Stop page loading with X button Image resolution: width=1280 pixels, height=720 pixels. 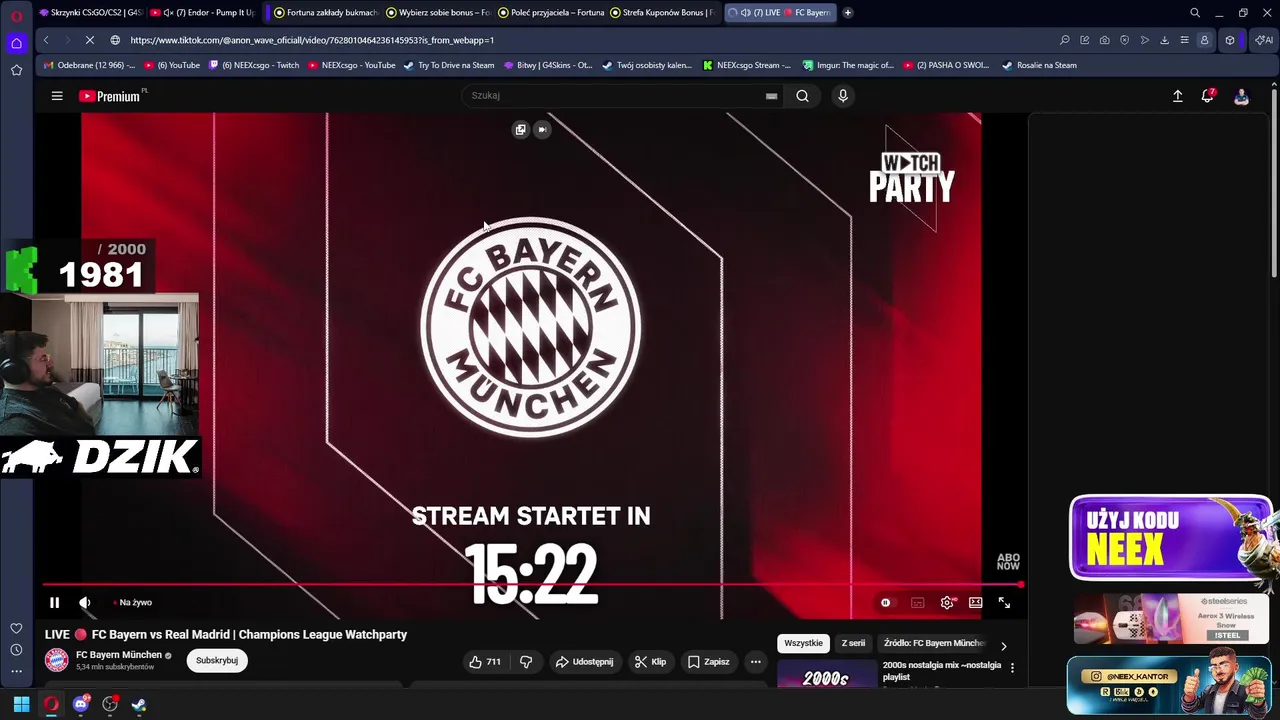coord(89,40)
